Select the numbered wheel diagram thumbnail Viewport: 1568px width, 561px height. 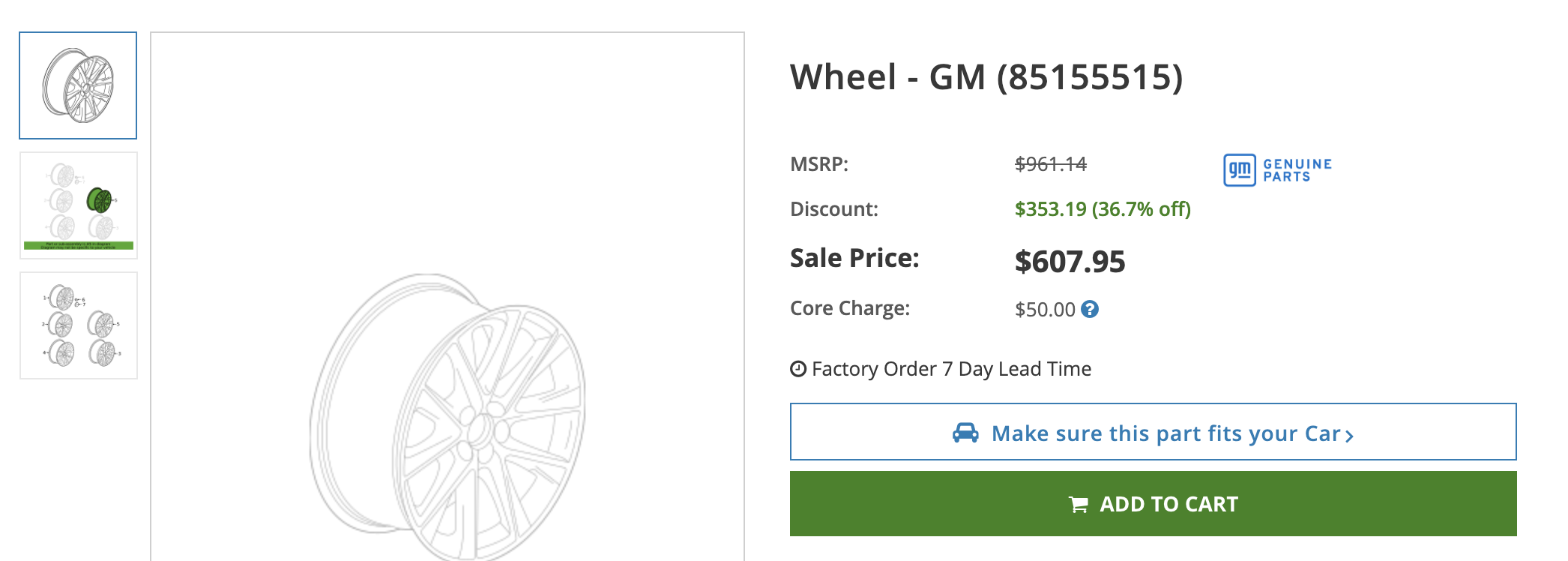click(x=78, y=325)
